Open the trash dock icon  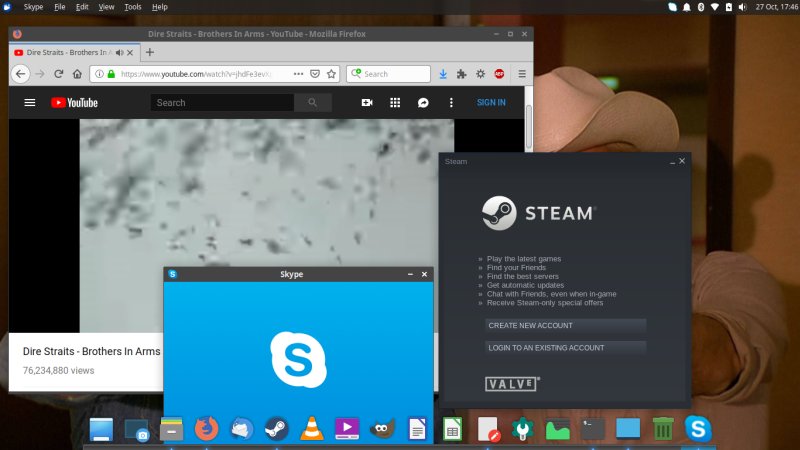point(663,429)
